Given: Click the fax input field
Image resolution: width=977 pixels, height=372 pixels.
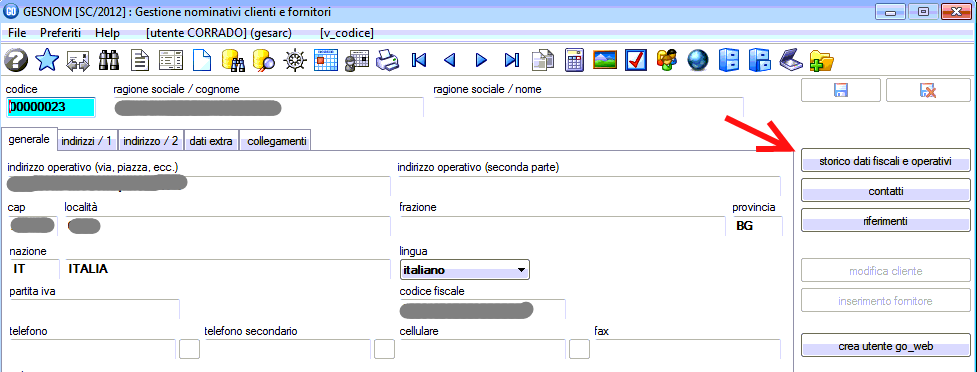Looking at the screenshot, I should pos(687,349).
